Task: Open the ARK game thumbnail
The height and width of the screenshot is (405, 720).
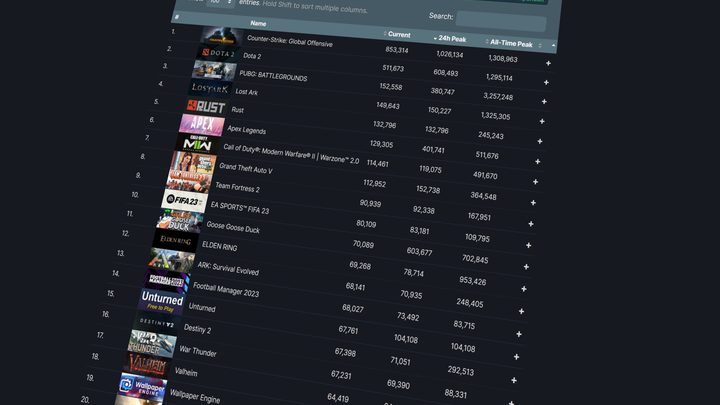Action: click(171, 261)
